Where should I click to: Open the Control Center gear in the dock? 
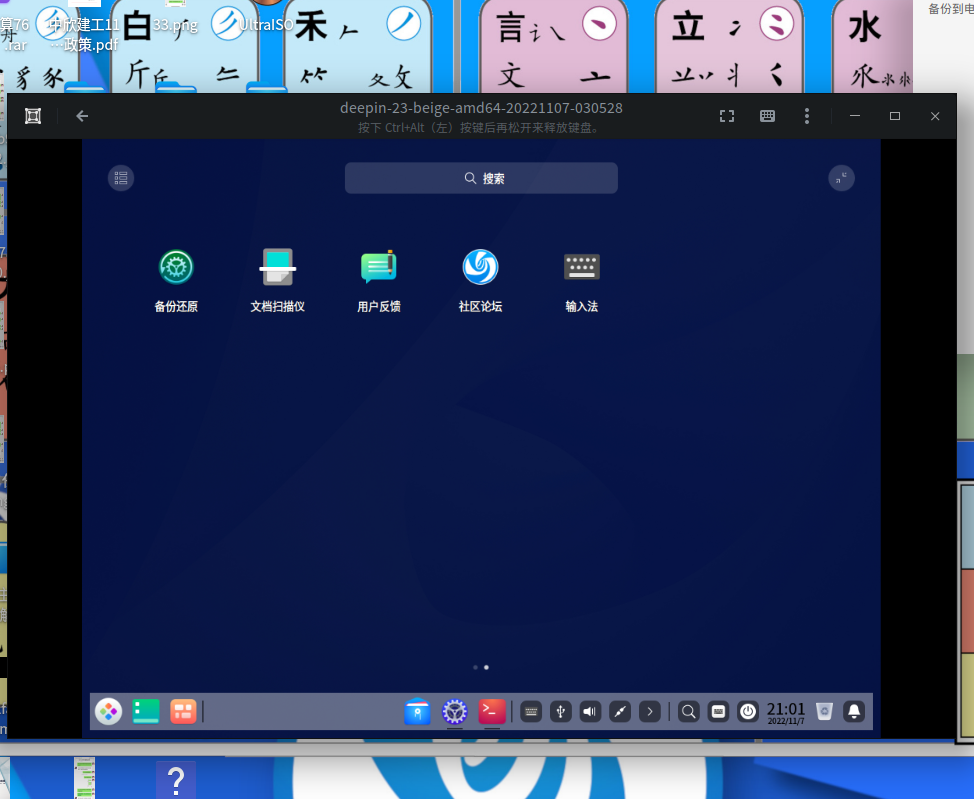point(454,712)
